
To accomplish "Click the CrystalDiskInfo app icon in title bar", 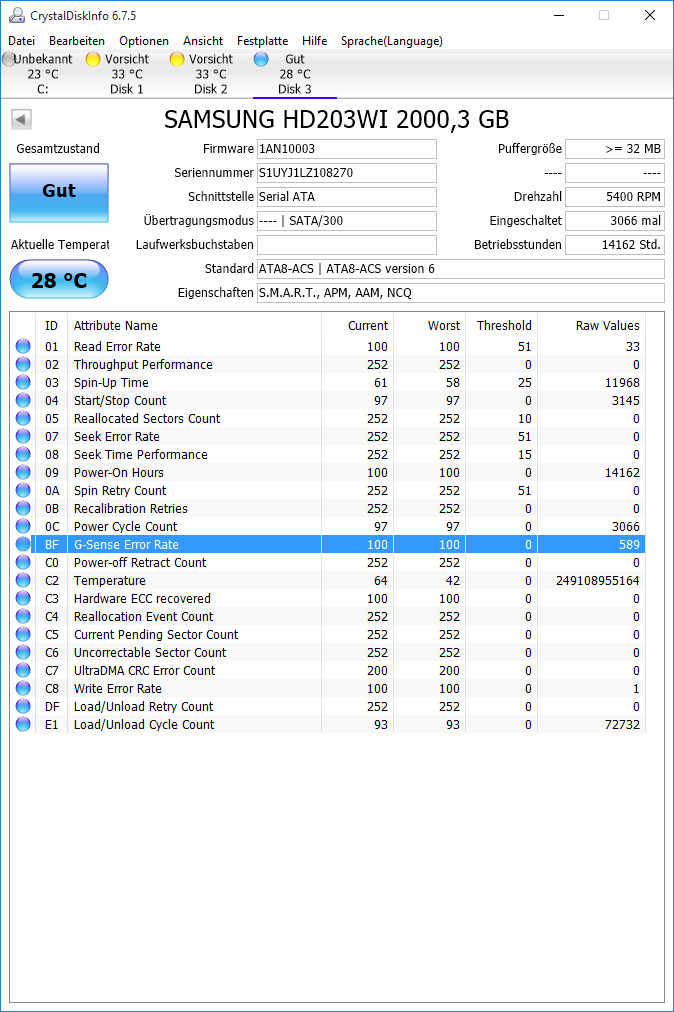I will click(16, 15).
